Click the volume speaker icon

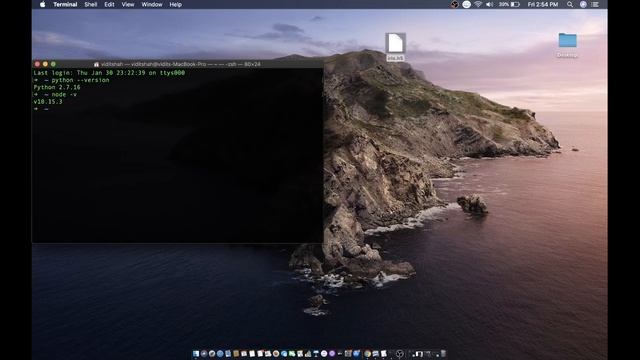[489, 4]
